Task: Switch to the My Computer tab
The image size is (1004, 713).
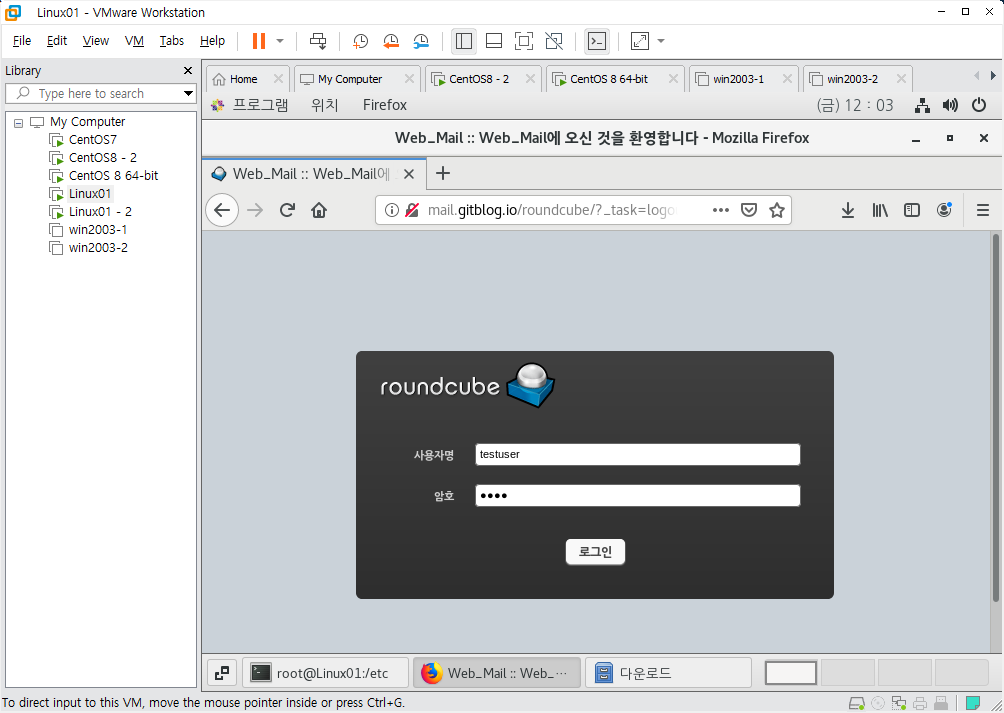Action: (x=350, y=79)
